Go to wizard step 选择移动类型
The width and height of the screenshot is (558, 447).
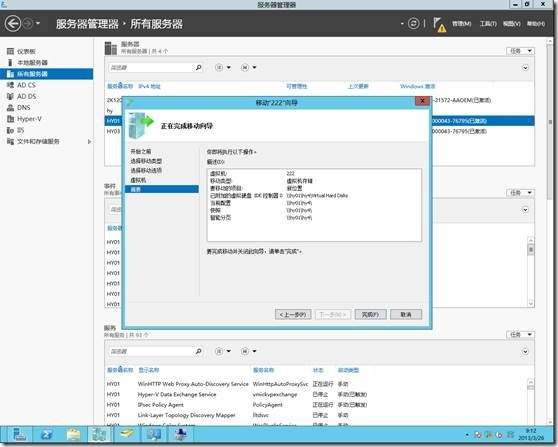tap(146, 161)
